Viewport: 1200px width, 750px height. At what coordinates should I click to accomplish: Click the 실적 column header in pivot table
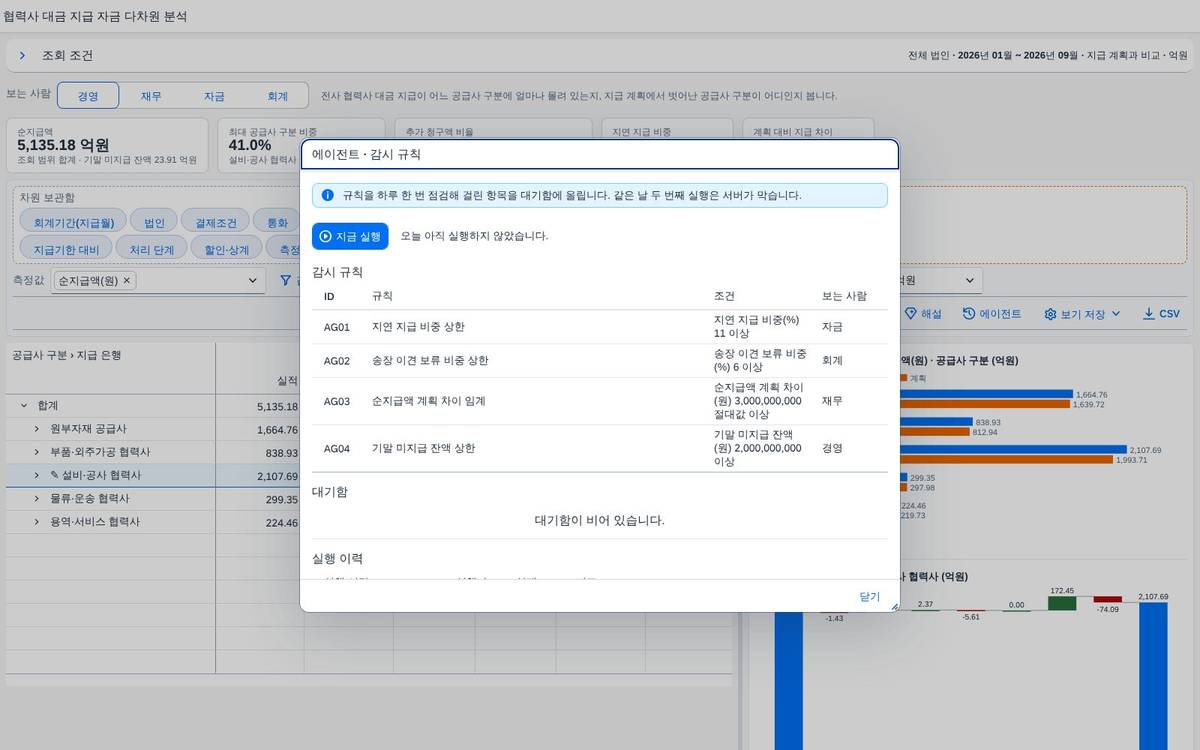pos(286,381)
